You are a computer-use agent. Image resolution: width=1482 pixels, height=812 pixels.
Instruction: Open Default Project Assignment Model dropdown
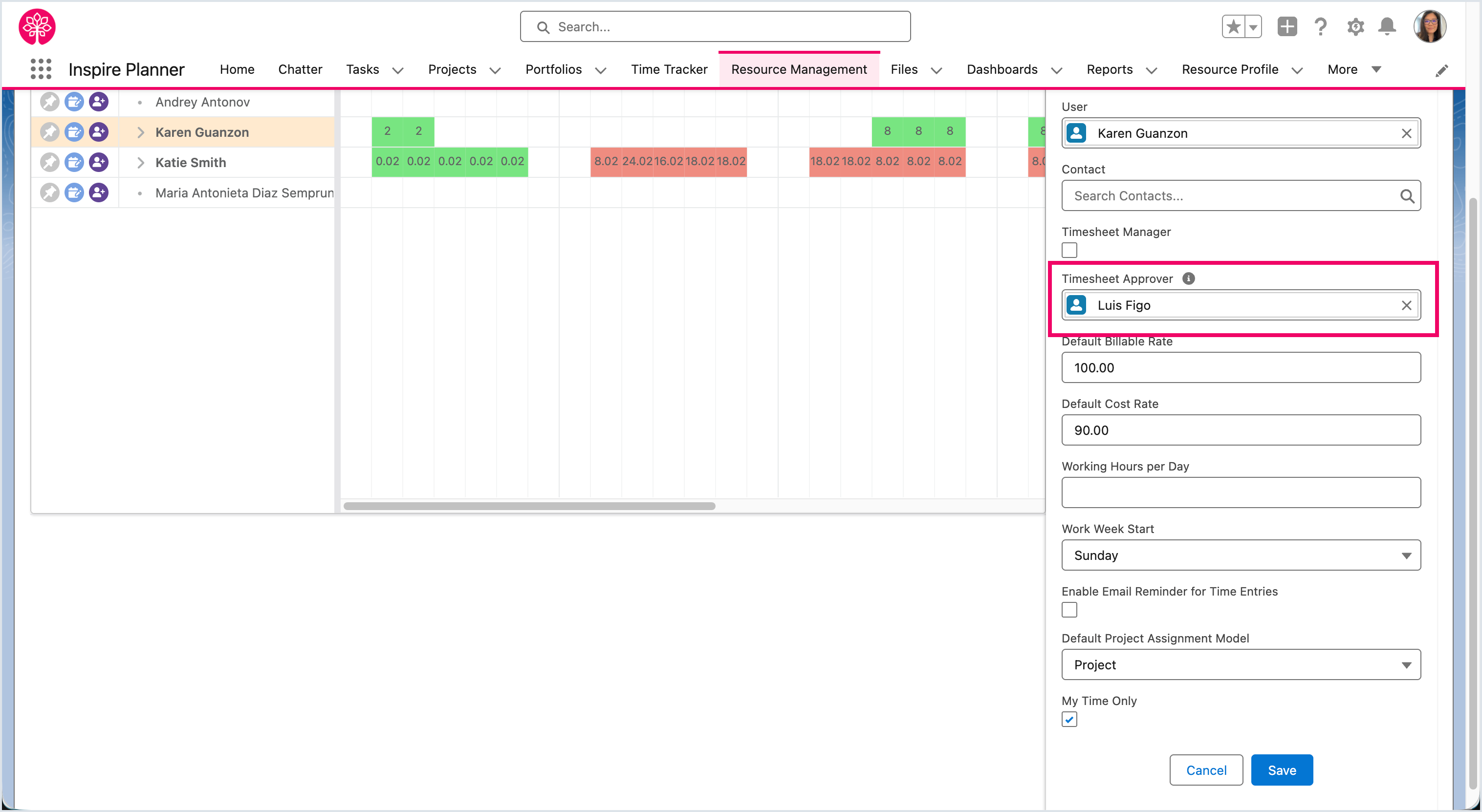click(x=1241, y=665)
